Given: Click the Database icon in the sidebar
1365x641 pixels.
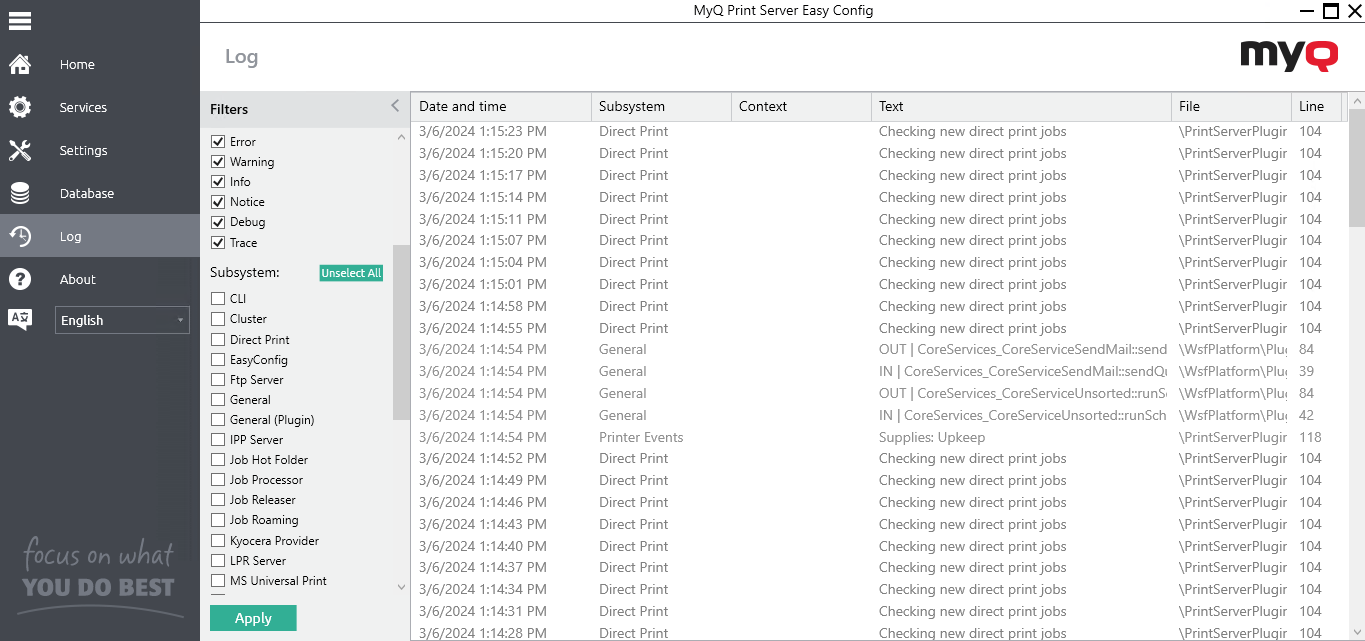Looking at the screenshot, I should pyautogui.click(x=22, y=193).
